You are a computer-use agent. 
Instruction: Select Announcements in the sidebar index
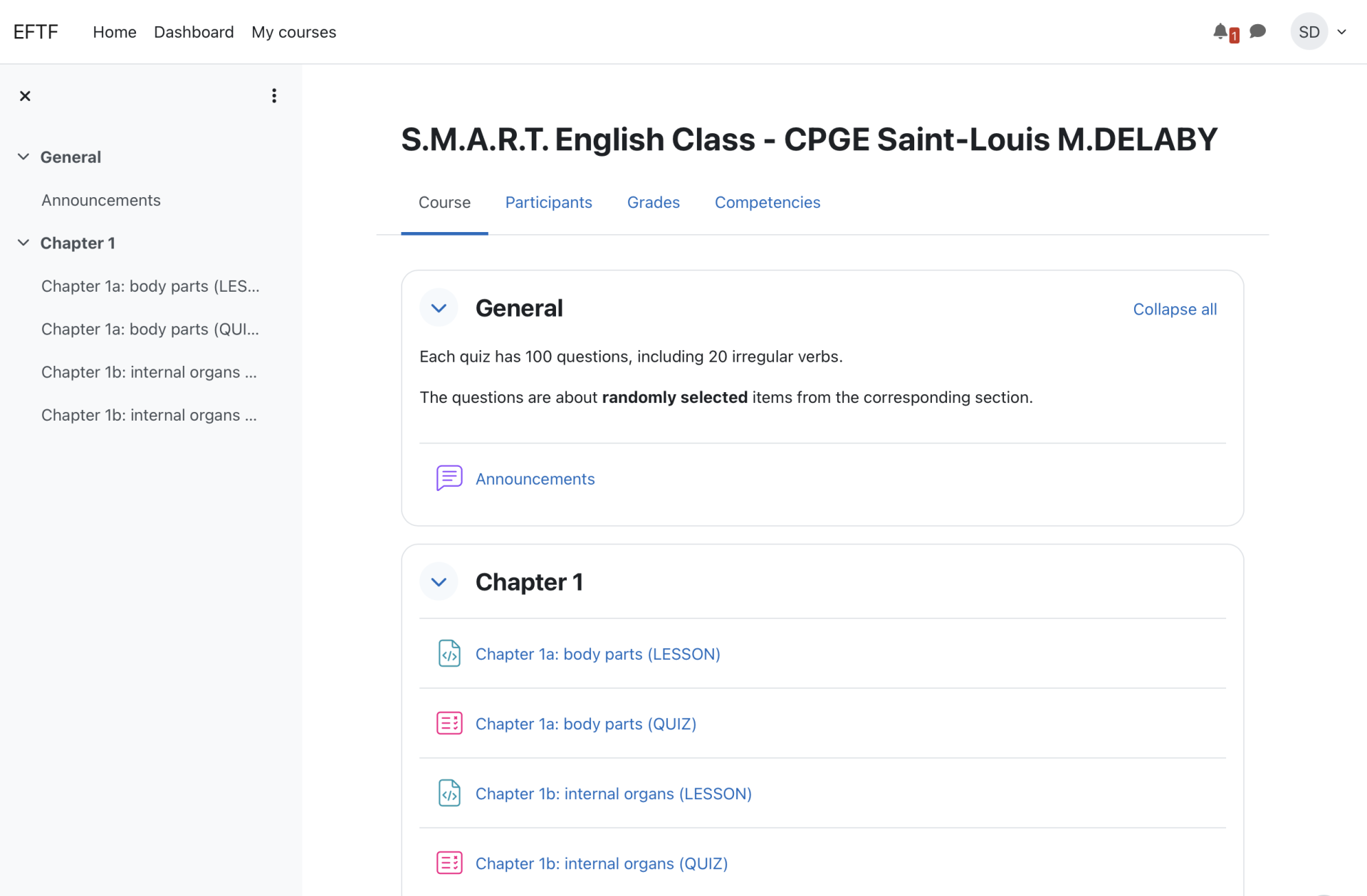pos(100,200)
